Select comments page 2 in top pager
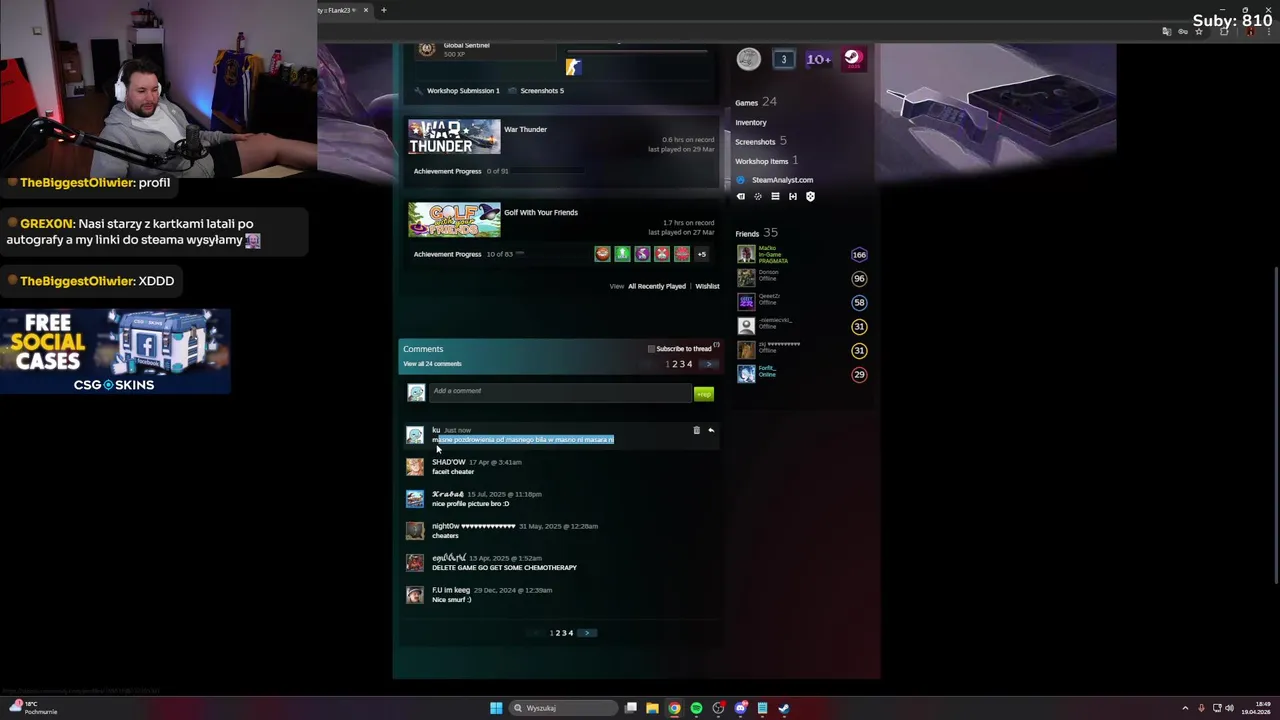Viewport: 1280px width, 720px height. pyautogui.click(x=675, y=364)
